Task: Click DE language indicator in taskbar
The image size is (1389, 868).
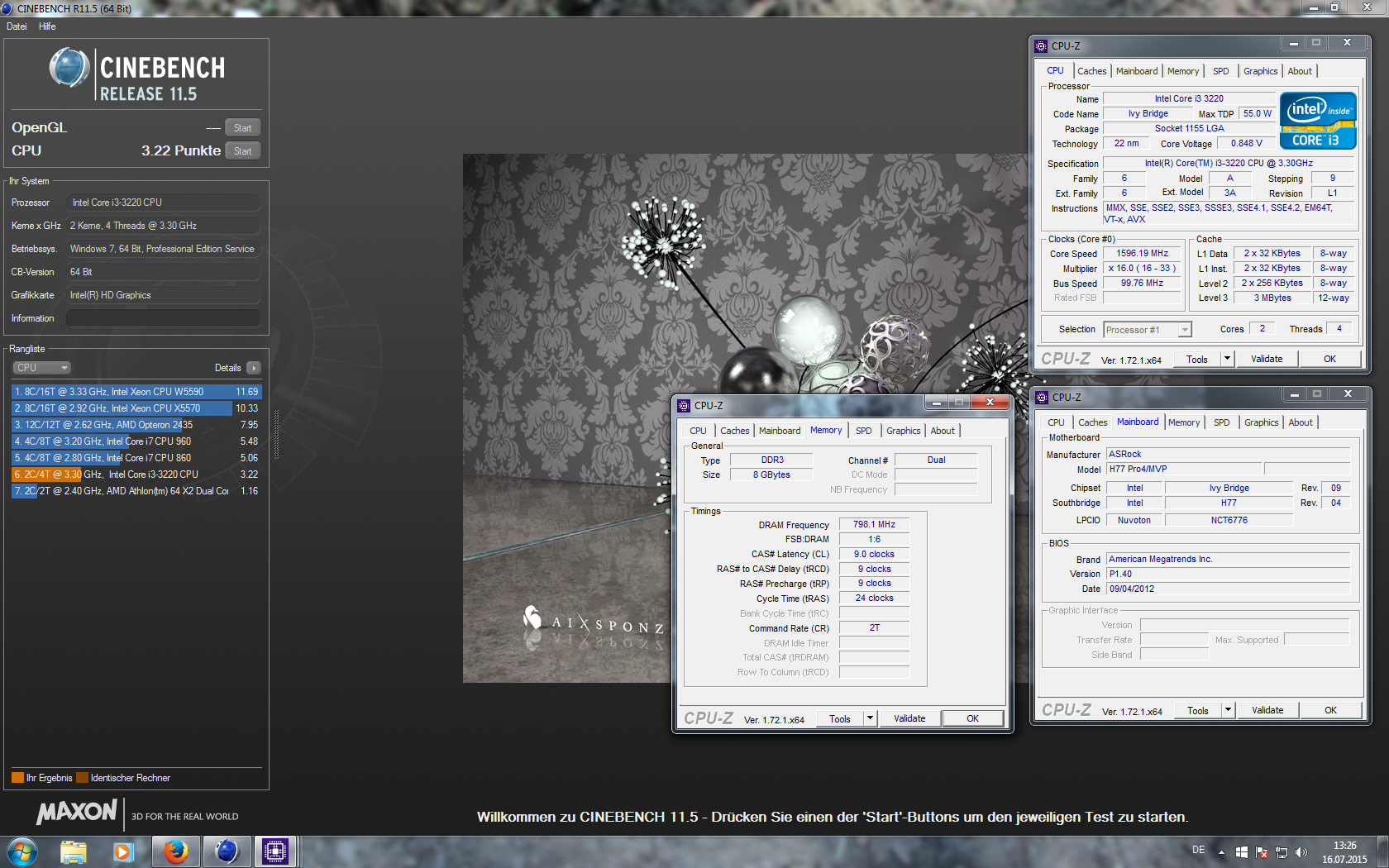Action: point(1198,850)
